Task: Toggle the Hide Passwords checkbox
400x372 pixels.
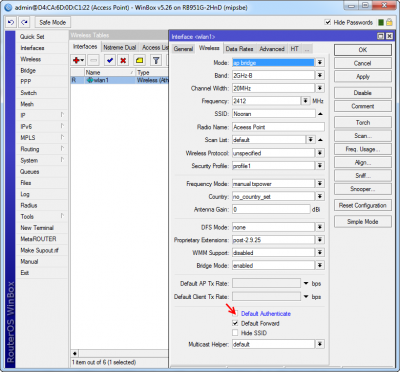Action: pyautogui.click(x=328, y=22)
